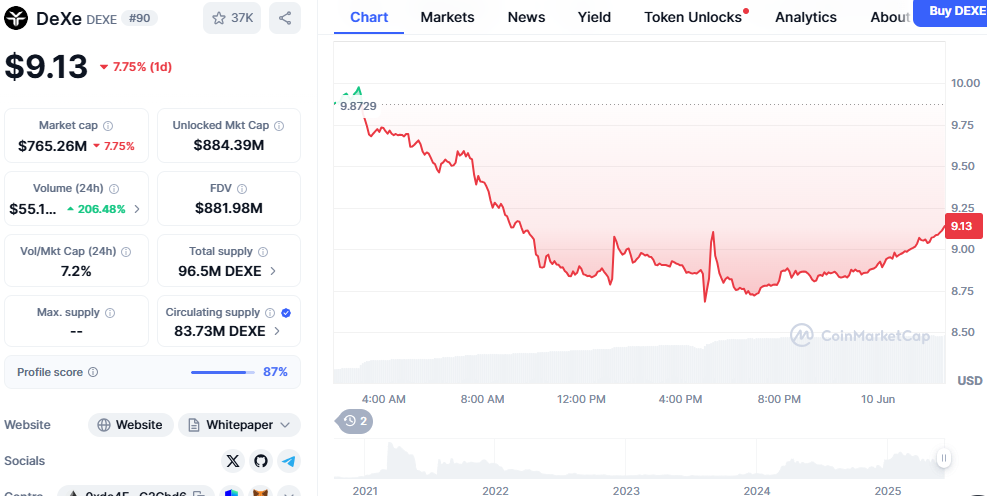Click the timeline range slider handle
This screenshot has width=987, height=496.
tap(943, 458)
